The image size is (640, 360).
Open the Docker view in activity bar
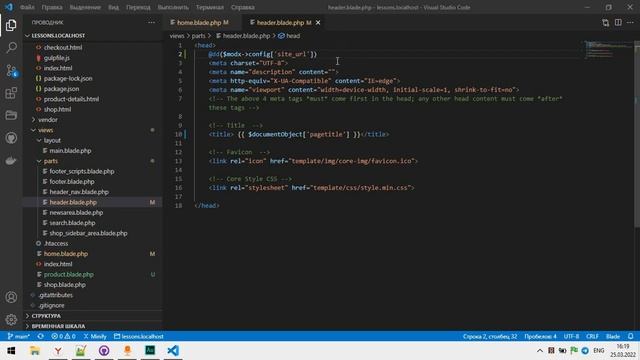[x=11, y=160]
